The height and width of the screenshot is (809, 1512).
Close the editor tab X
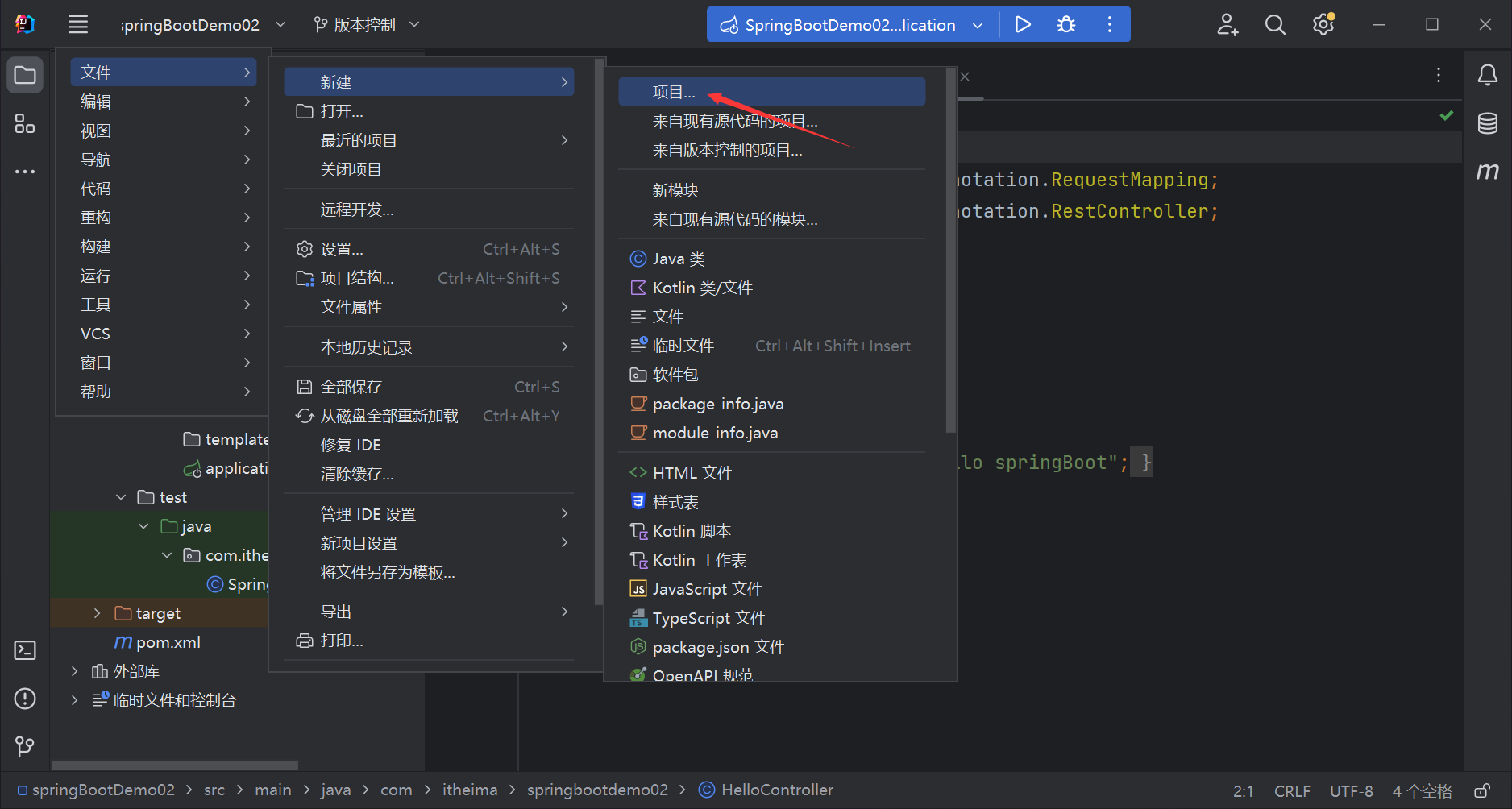pyautogui.click(x=965, y=77)
